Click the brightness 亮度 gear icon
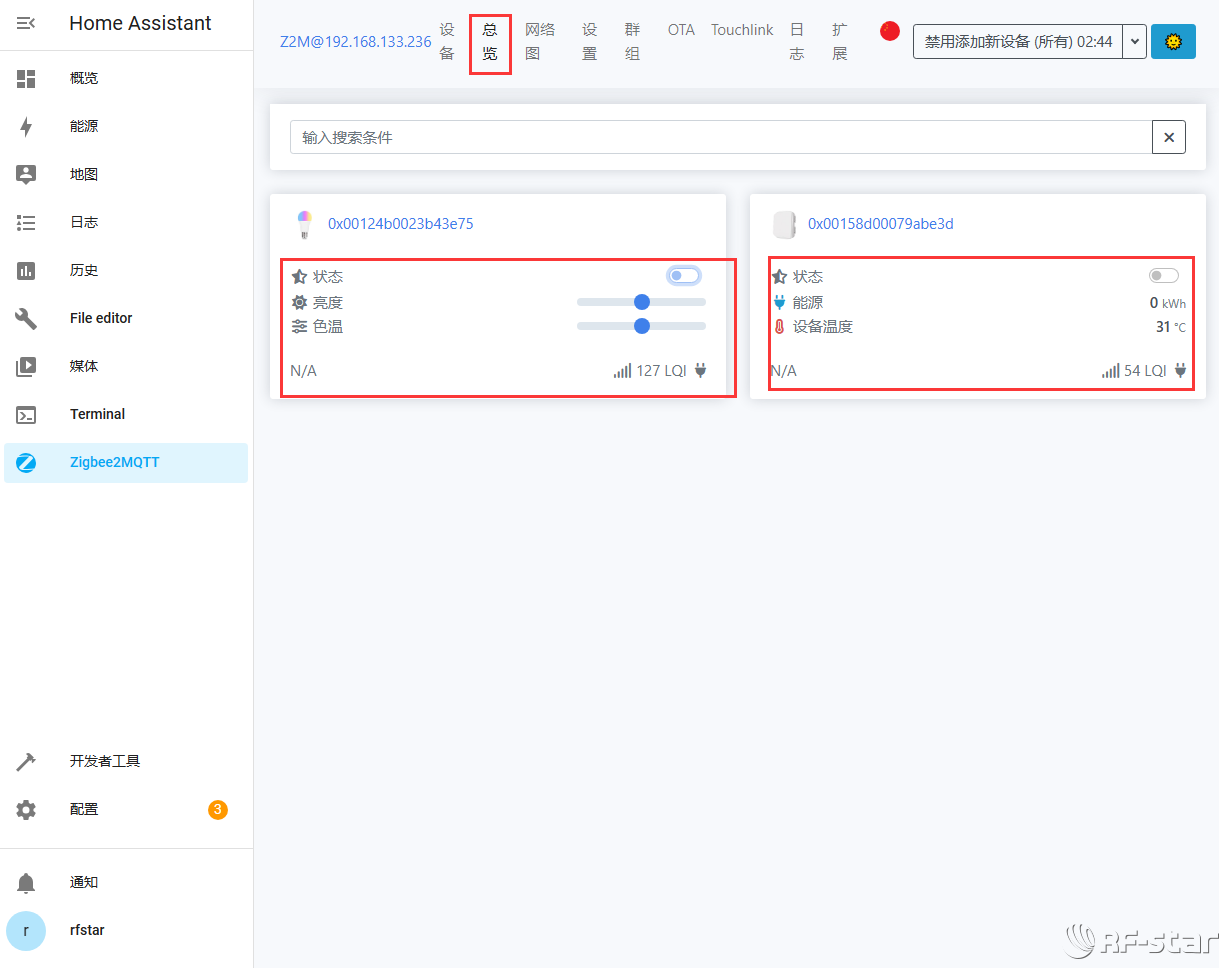 pos(299,303)
